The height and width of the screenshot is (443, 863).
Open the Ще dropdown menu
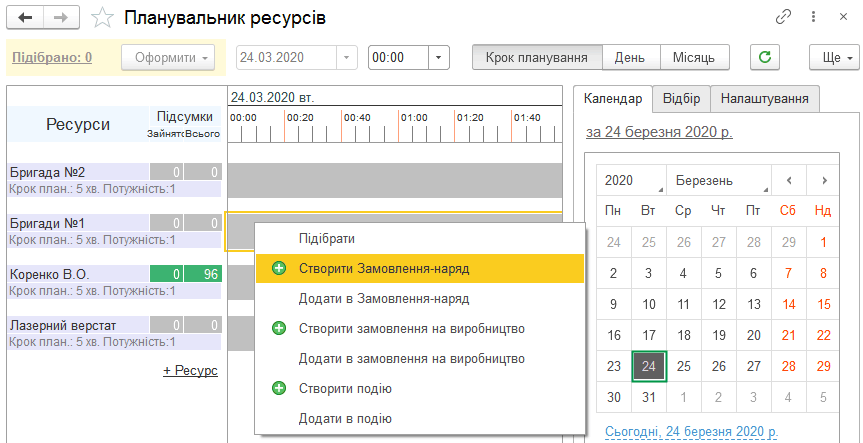coord(833,57)
